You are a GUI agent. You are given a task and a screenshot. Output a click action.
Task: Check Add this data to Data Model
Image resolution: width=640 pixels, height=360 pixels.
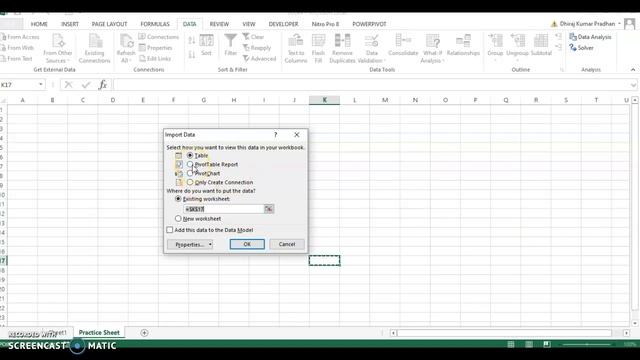point(170,230)
